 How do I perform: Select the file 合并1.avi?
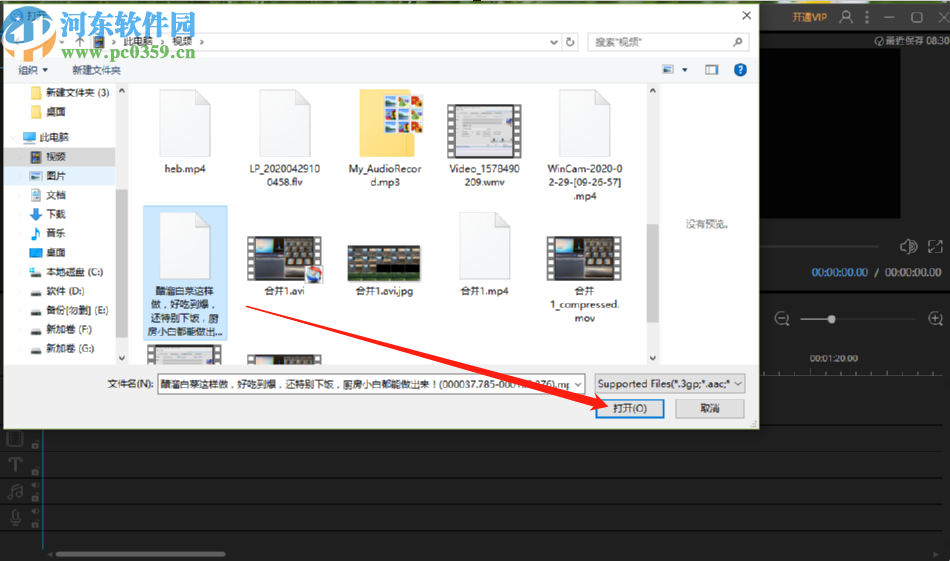pos(284,267)
